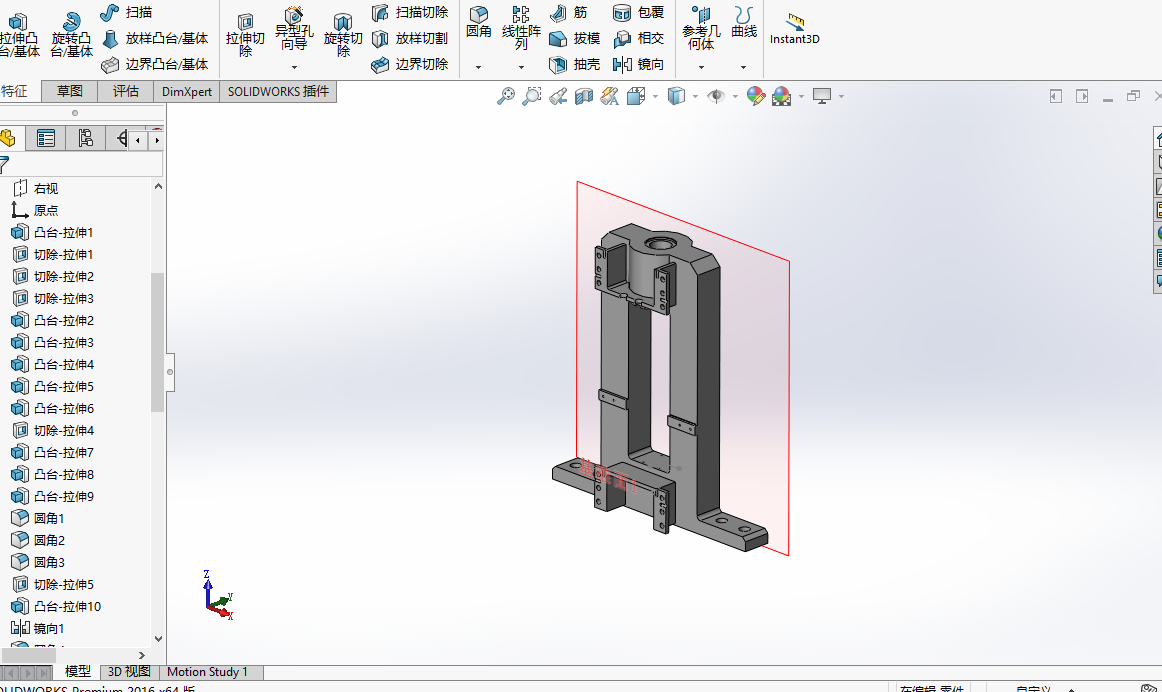Click the Edit Appearance colored ball icon
This screenshot has height=692, width=1162.
pos(755,96)
